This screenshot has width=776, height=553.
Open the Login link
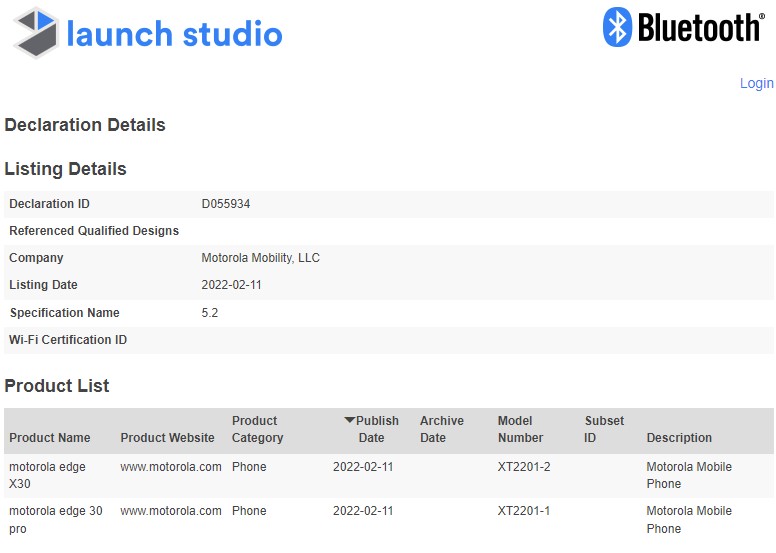(x=756, y=83)
